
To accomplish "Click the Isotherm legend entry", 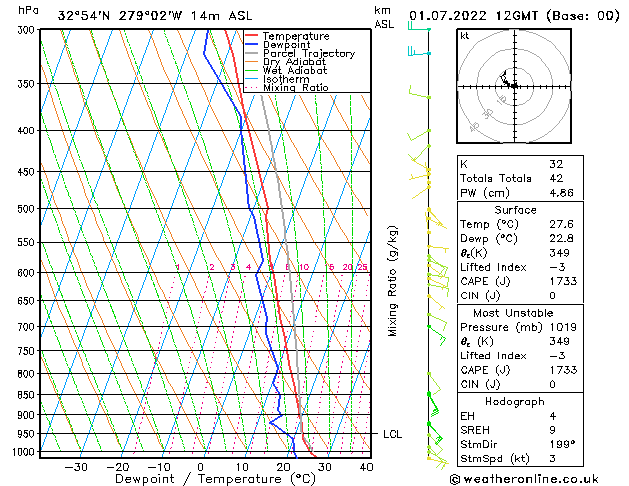I will click(x=287, y=79).
